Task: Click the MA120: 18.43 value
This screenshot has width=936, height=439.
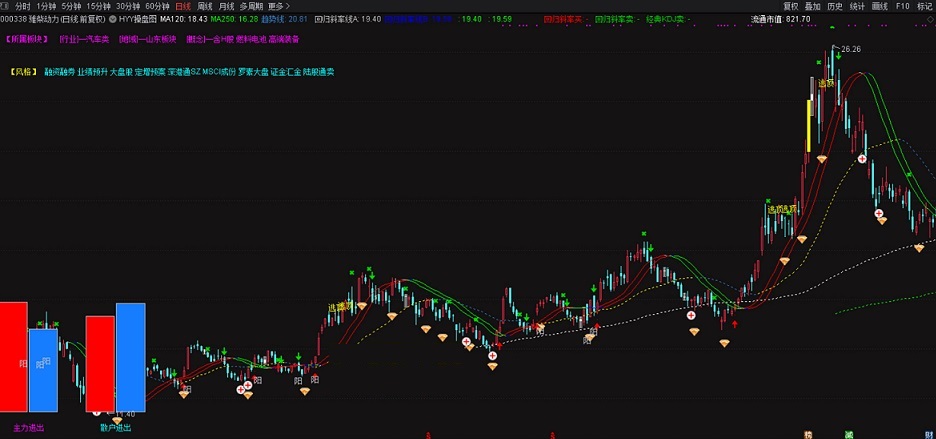Action: coord(184,19)
